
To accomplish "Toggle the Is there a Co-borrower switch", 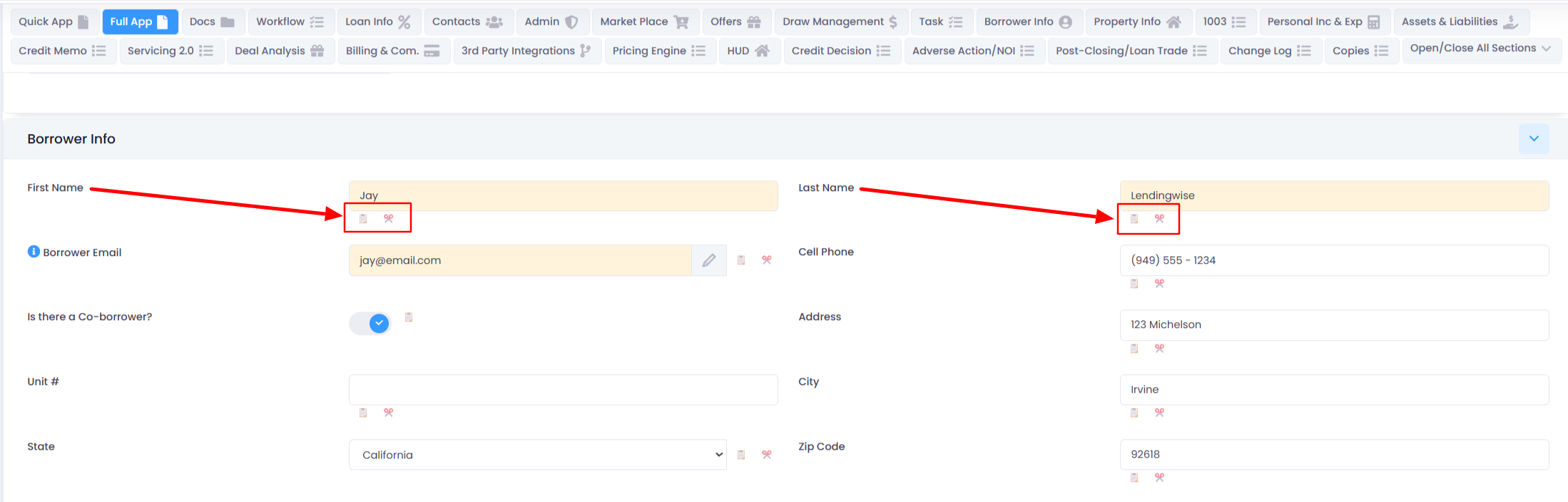I will pyautogui.click(x=370, y=324).
